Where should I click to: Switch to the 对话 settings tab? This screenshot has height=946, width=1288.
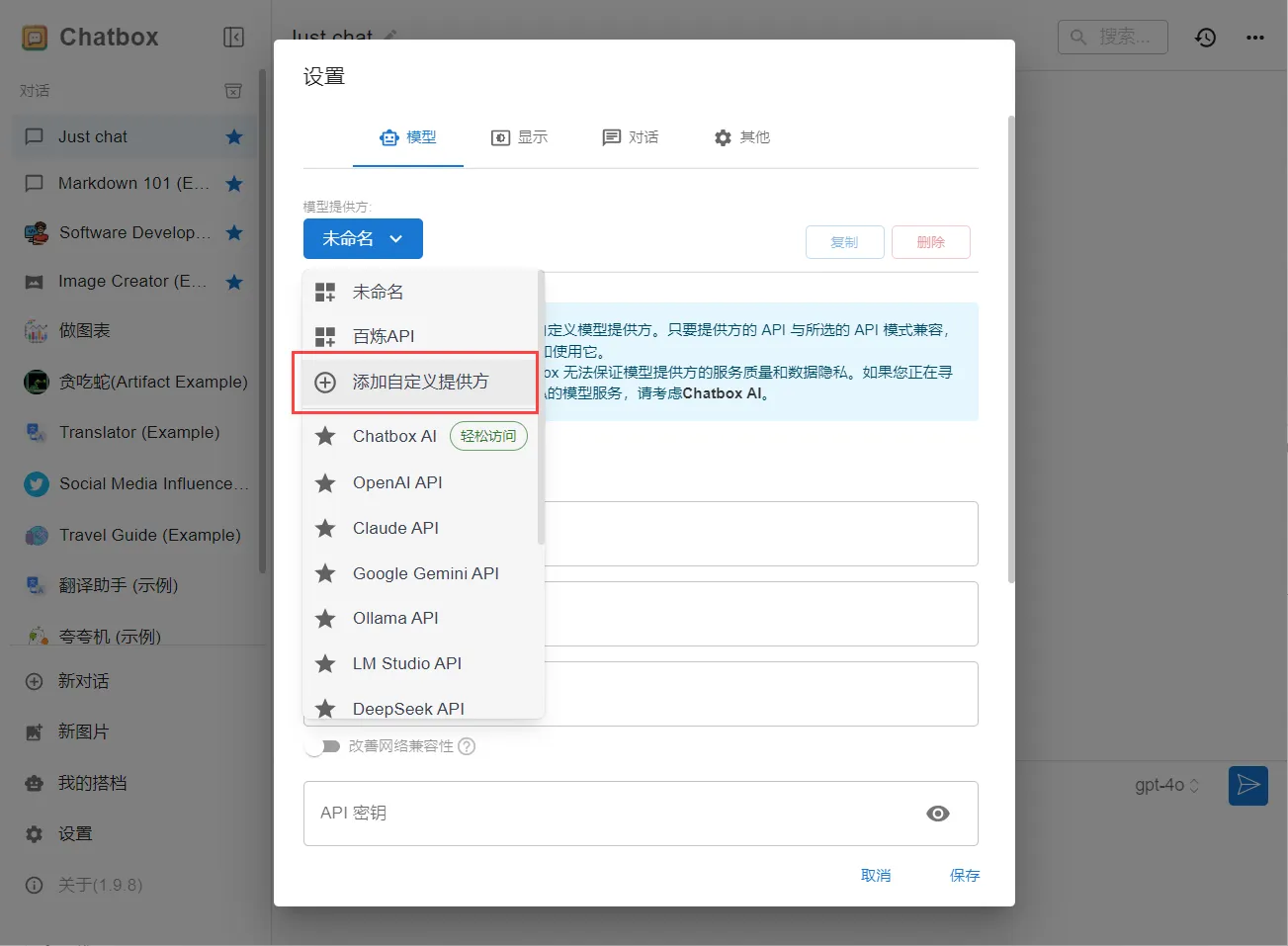[631, 137]
